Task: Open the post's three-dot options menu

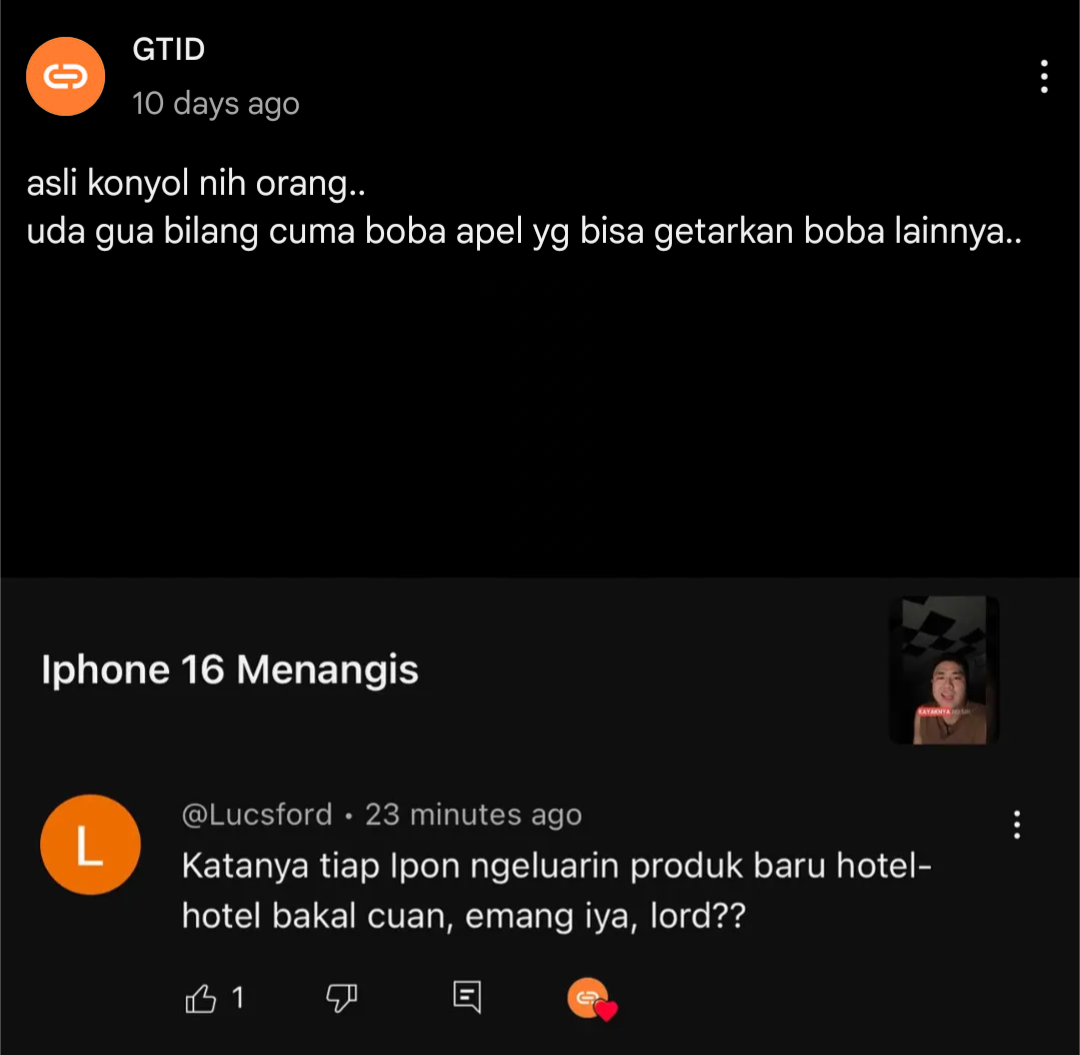Action: (x=1044, y=76)
